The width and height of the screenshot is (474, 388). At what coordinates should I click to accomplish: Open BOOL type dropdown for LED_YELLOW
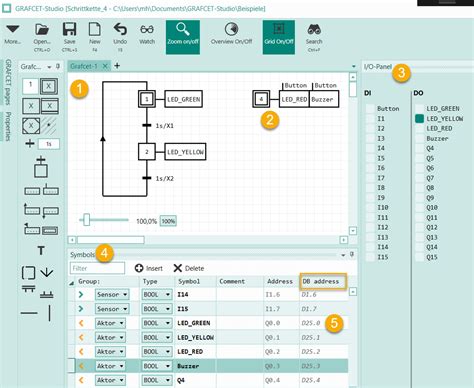[157, 337]
